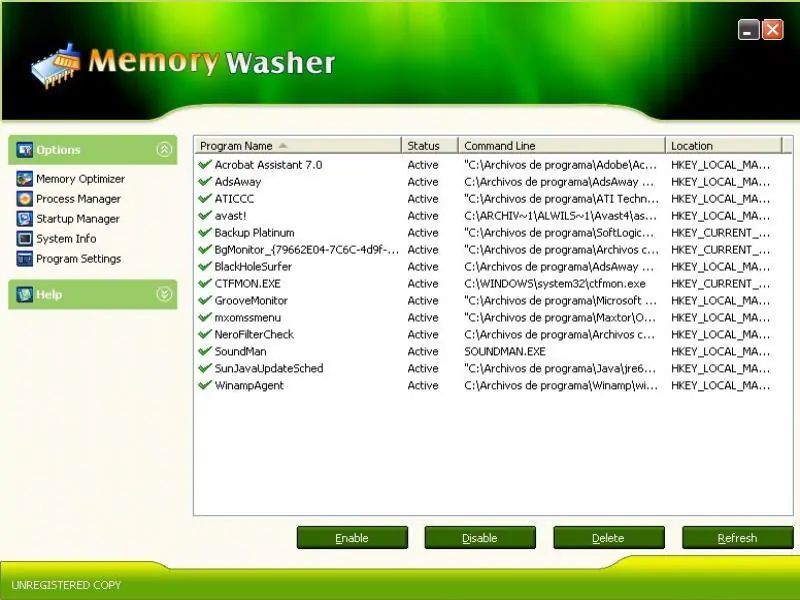
Task: Refresh the startup list
Action: (x=737, y=538)
